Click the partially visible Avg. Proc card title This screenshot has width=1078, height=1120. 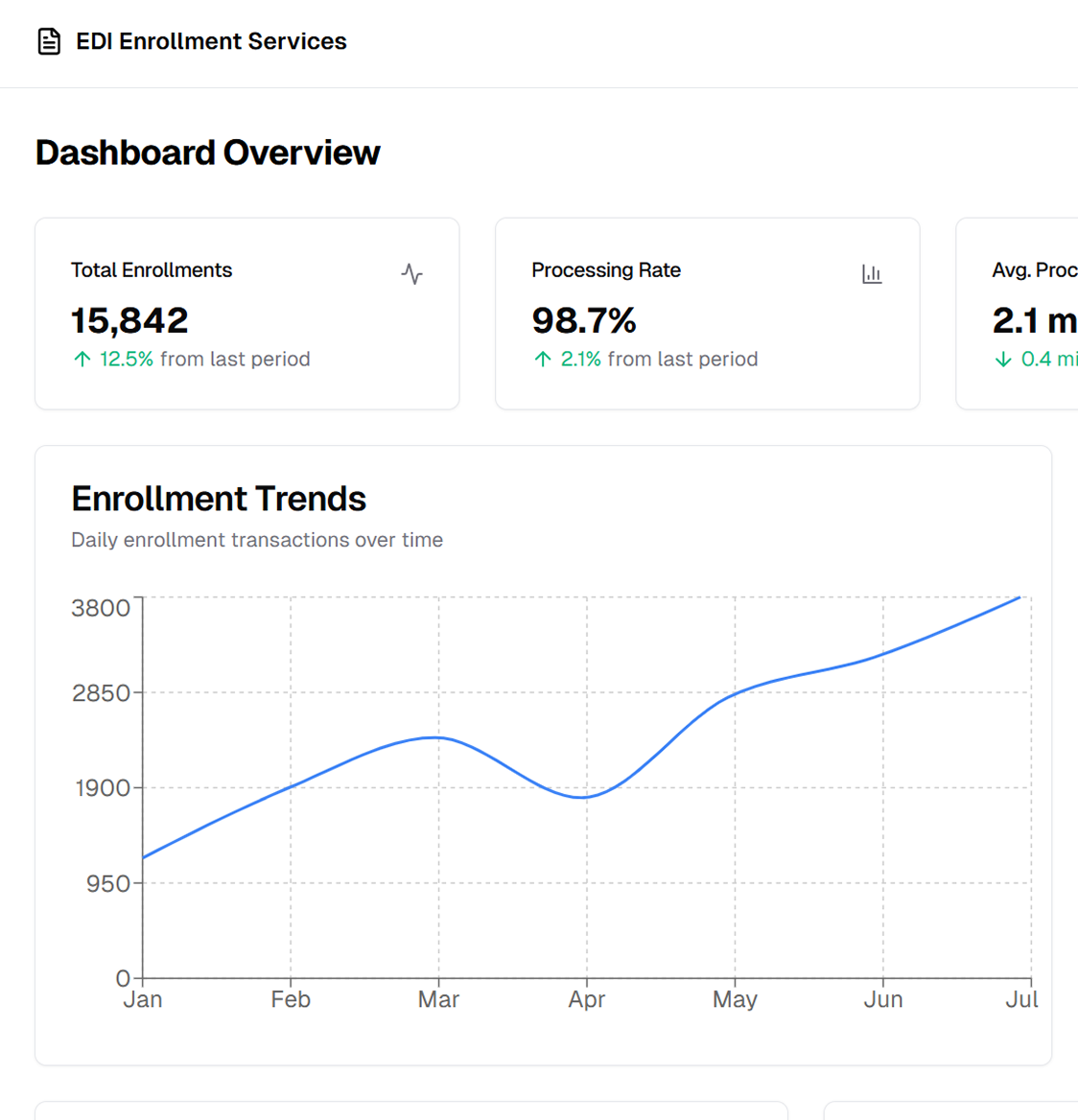click(x=1034, y=270)
